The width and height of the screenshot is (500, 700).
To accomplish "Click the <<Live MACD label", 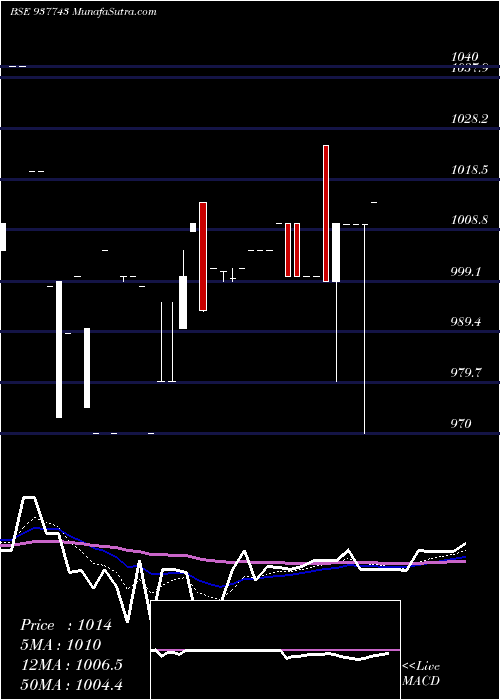I will (421, 674).
